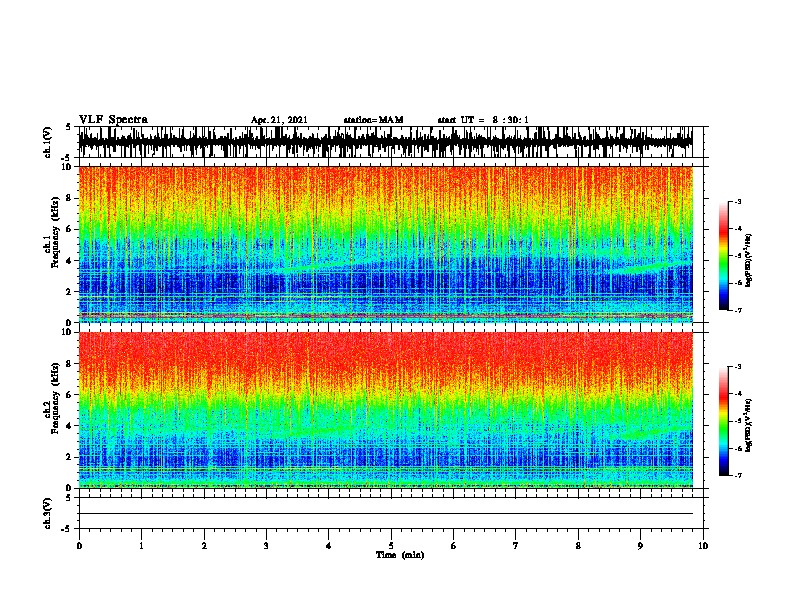This screenshot has width=792, height=612.
Task: Click inside the ch.2 spectrogram panel
Action: (x=385, y=410)
